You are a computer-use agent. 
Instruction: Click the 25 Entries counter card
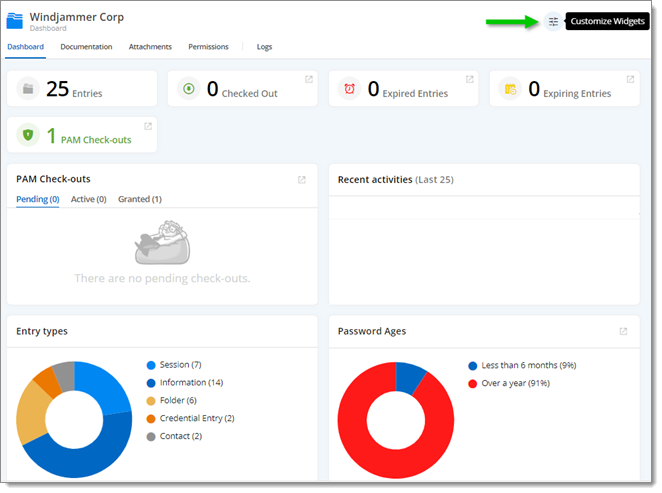(82, 89)
